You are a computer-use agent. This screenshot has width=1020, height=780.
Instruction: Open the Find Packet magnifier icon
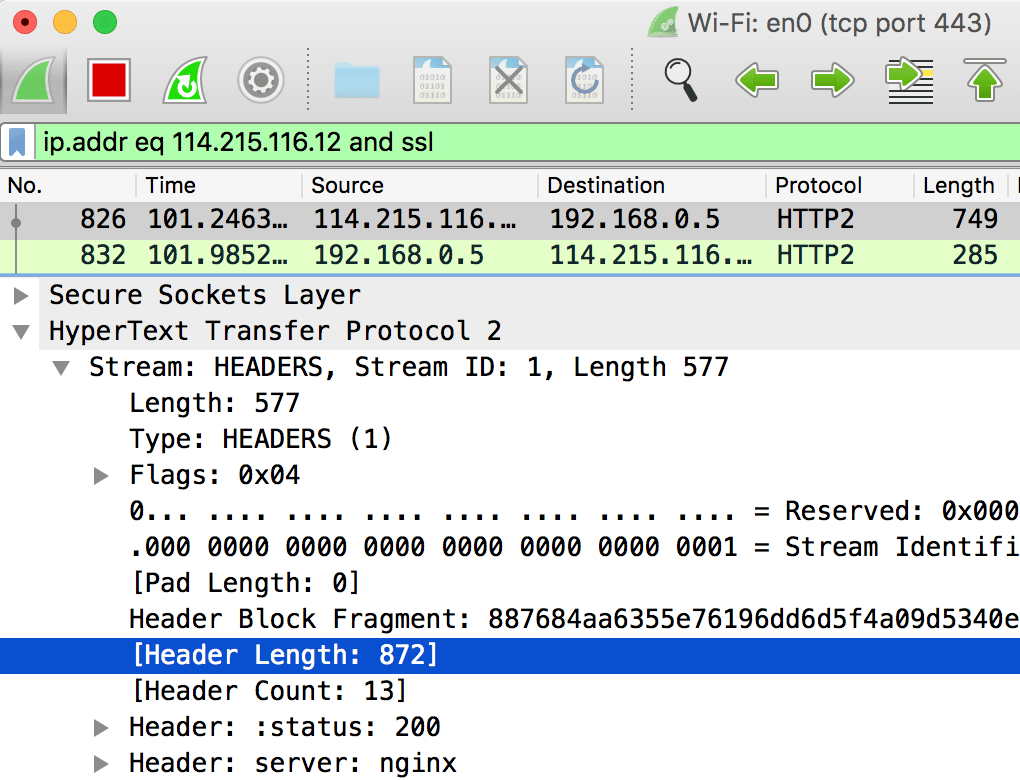(x=680, y=80)
